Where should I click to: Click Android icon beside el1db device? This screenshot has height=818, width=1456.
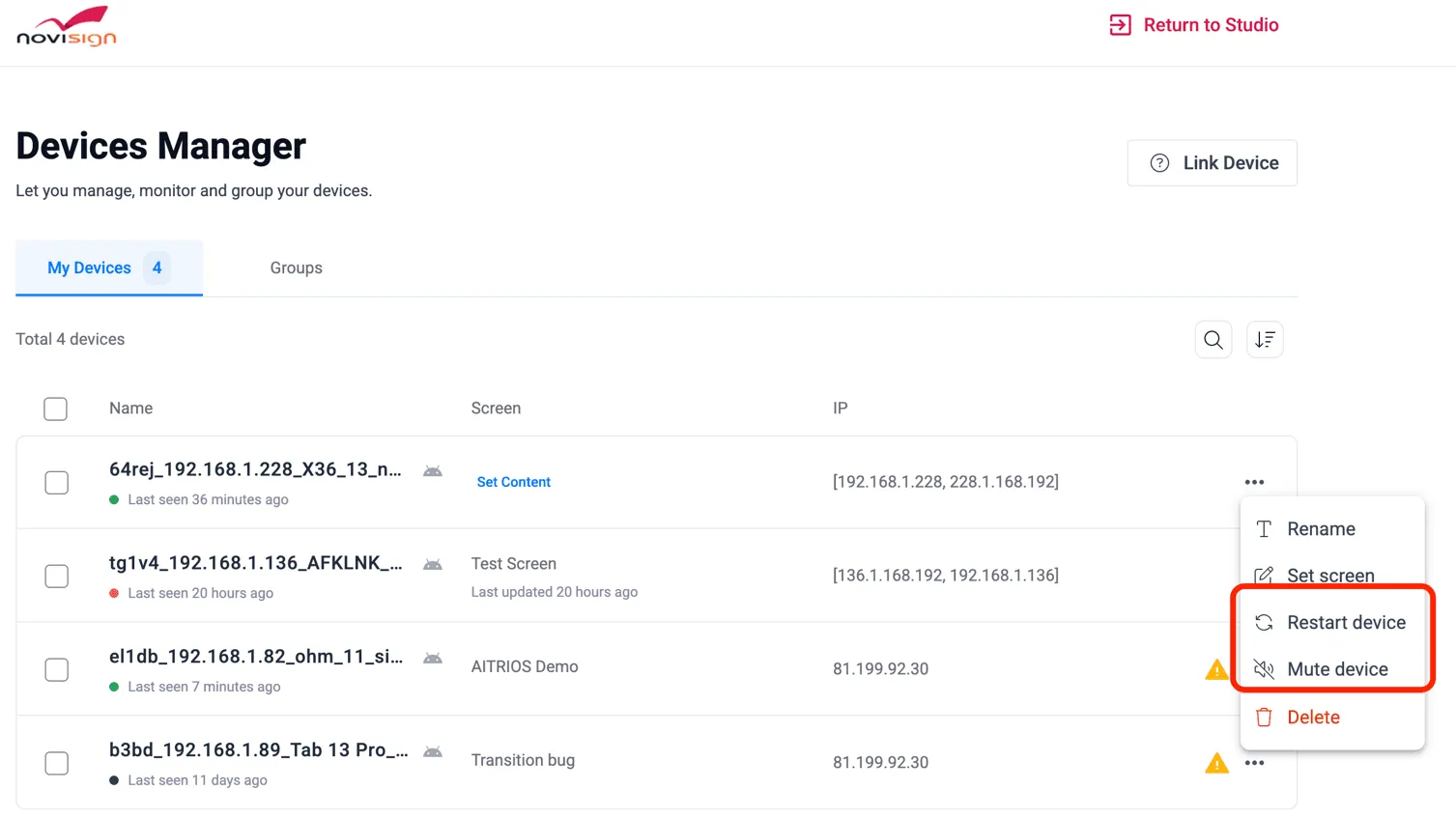pos(433,659)
